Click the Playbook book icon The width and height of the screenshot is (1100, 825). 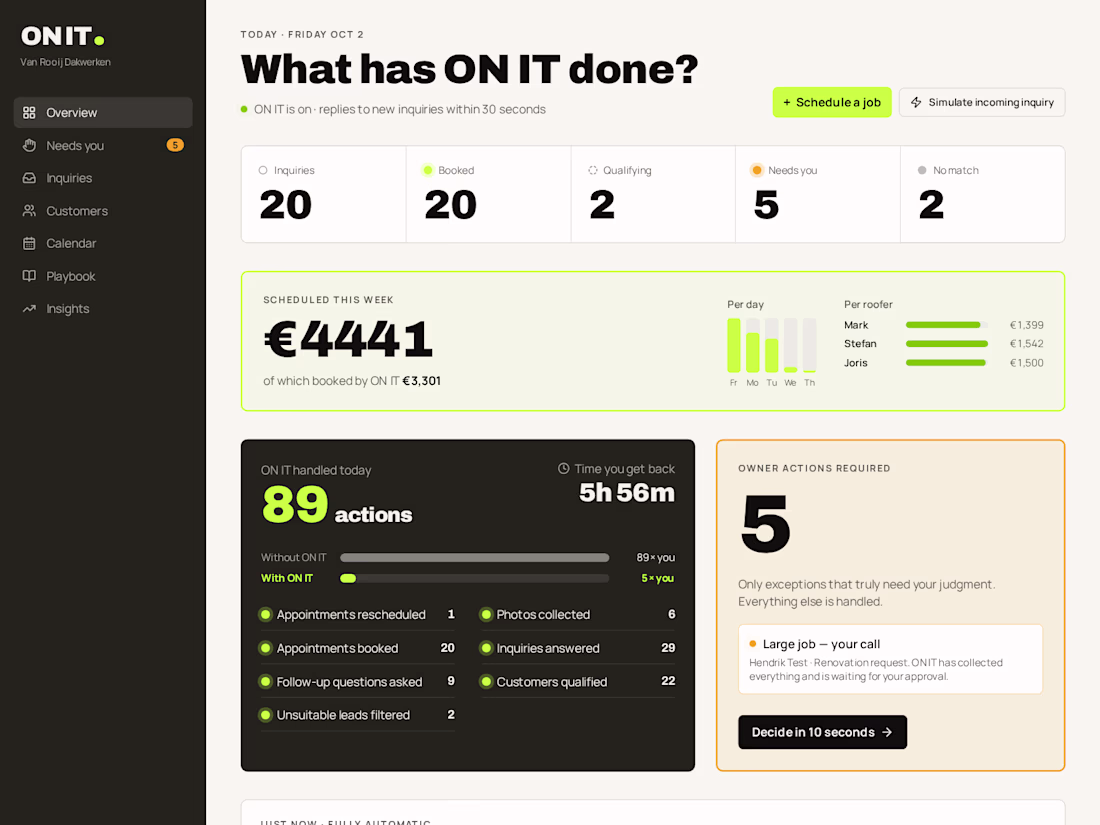pyautogui.click(x=29, y=276)
